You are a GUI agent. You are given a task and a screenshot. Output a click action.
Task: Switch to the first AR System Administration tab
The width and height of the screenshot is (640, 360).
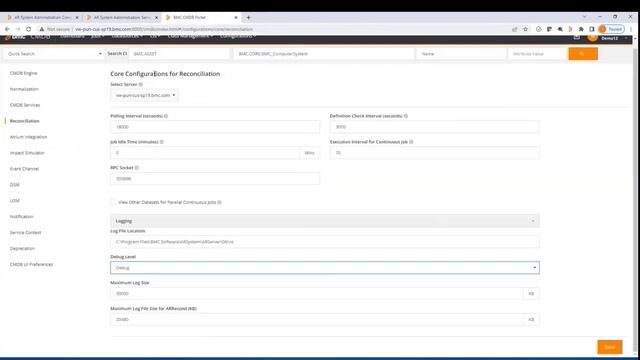pos(43,18)
